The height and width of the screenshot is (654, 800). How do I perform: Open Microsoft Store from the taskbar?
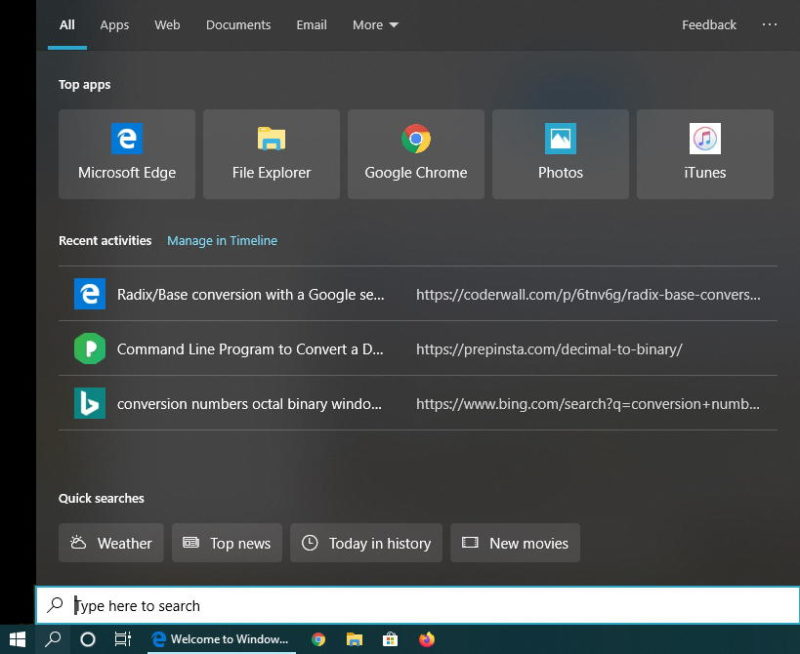(x=390, y=639)
